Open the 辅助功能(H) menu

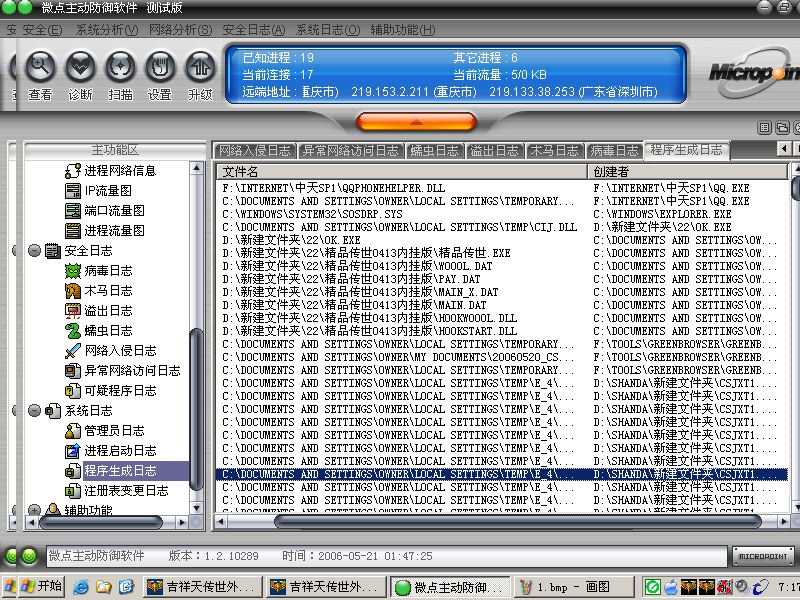tap(403, 30)
